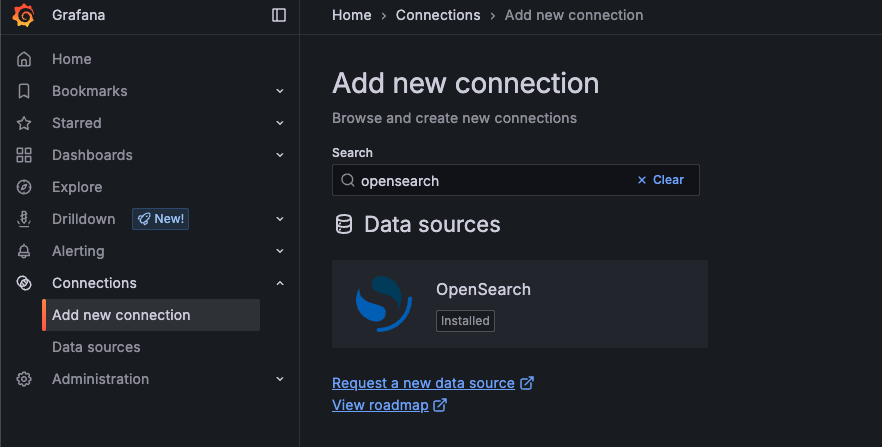The width and height of the screenshot is (882, 447).
Task: Expand the Dashboards section chevron
Action: [280, 155]
